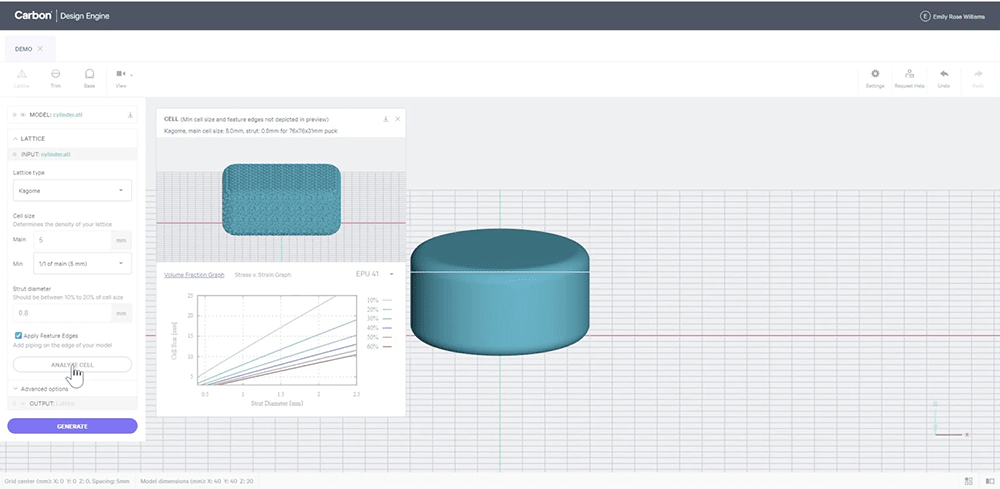The width and height of the screenshot is (1000, 489).
Task: Click the GENERATE button
Action: point(72,426)
